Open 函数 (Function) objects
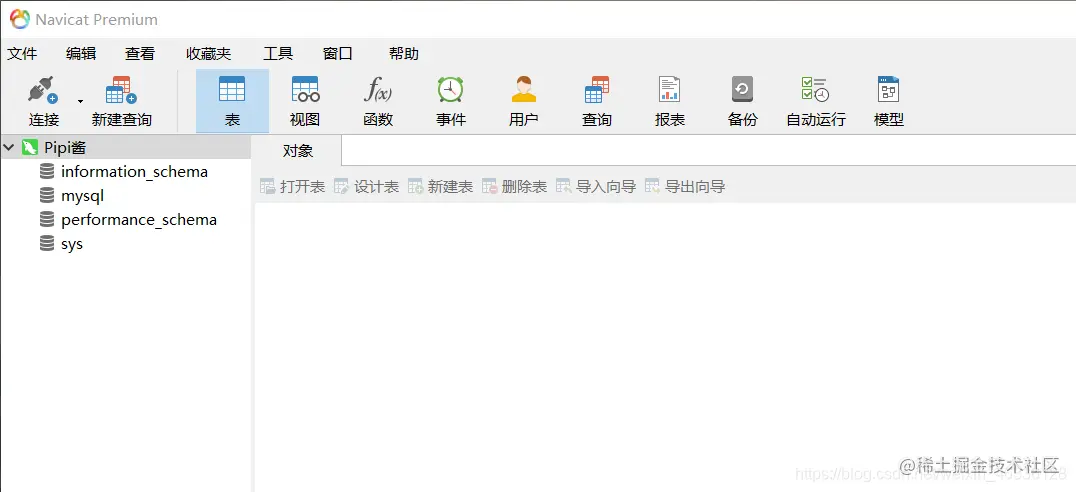 point(378,102)
